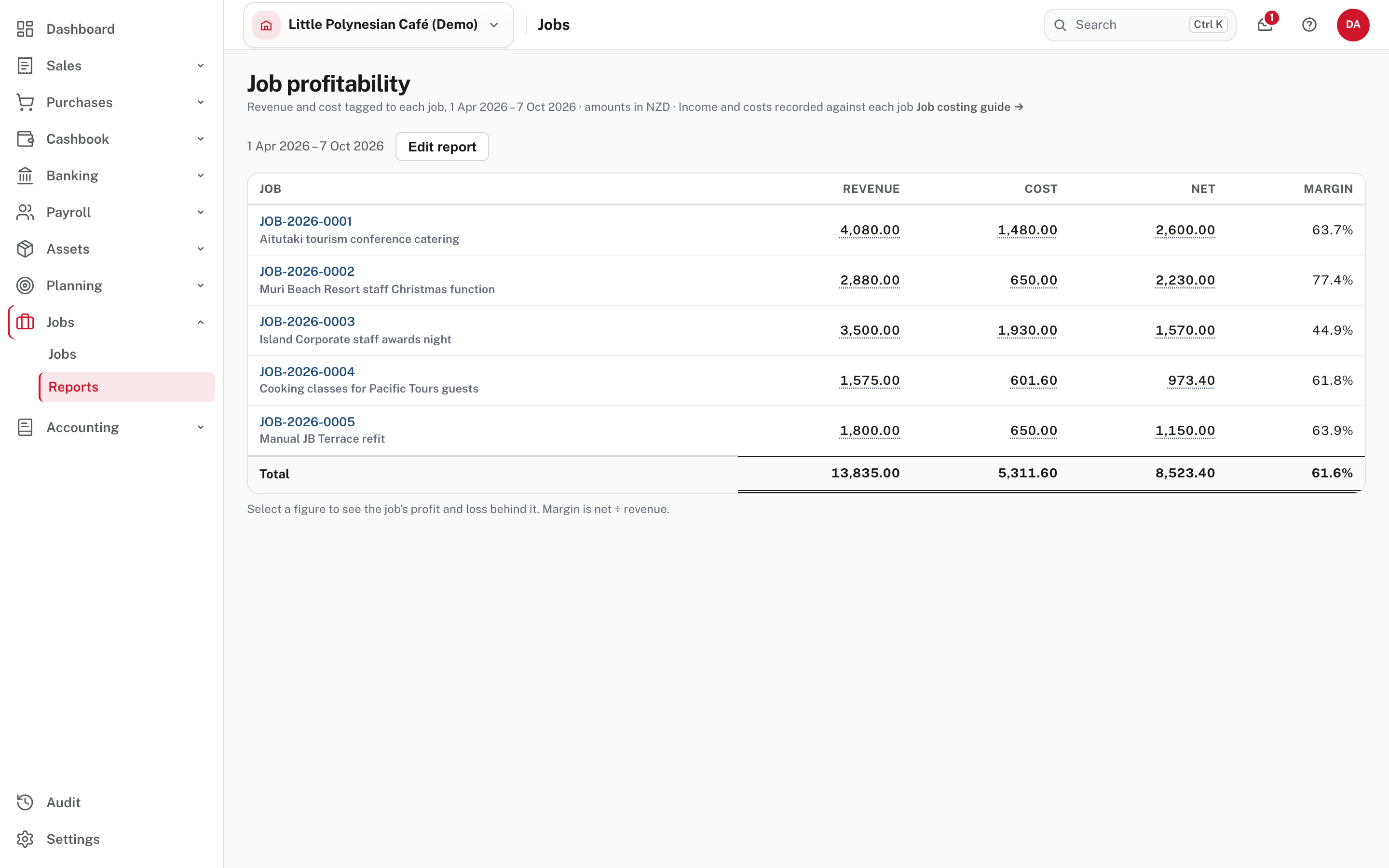The image size is (1389, 868).
Task: Open the Dashboard menu item
Action: click(x=111, y=29)
